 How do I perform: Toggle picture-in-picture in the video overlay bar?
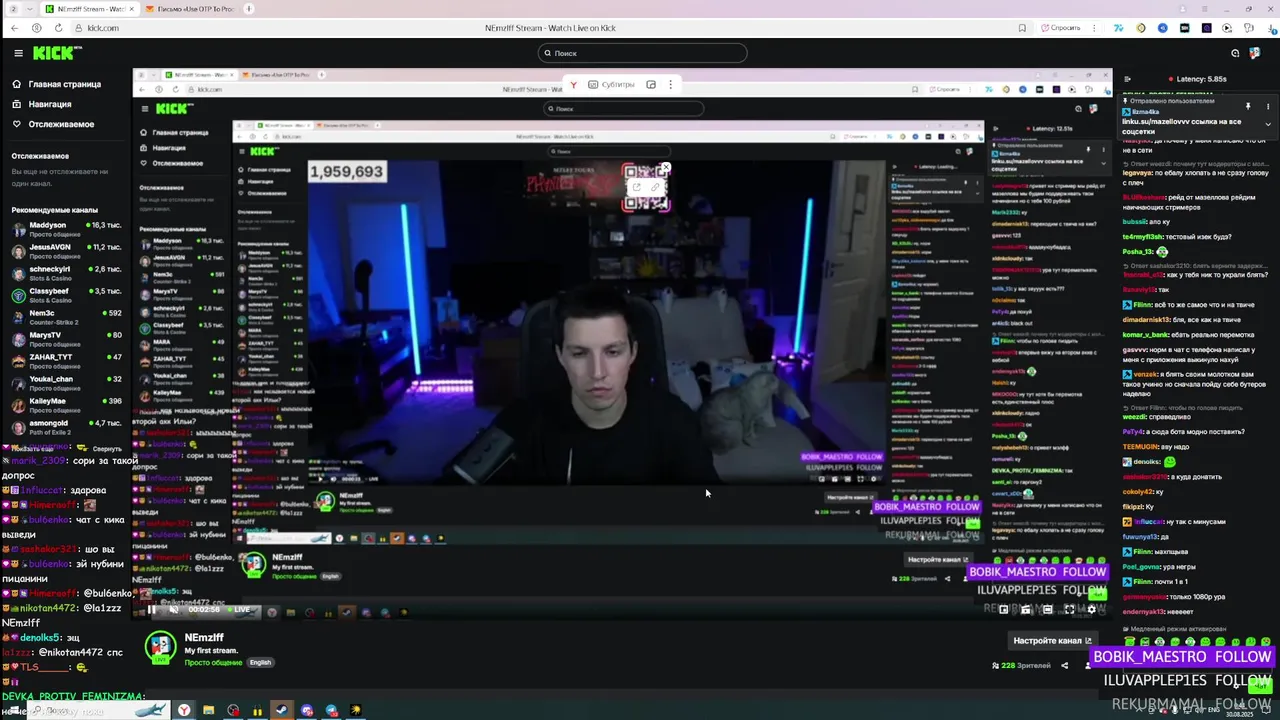pos(651,85)
